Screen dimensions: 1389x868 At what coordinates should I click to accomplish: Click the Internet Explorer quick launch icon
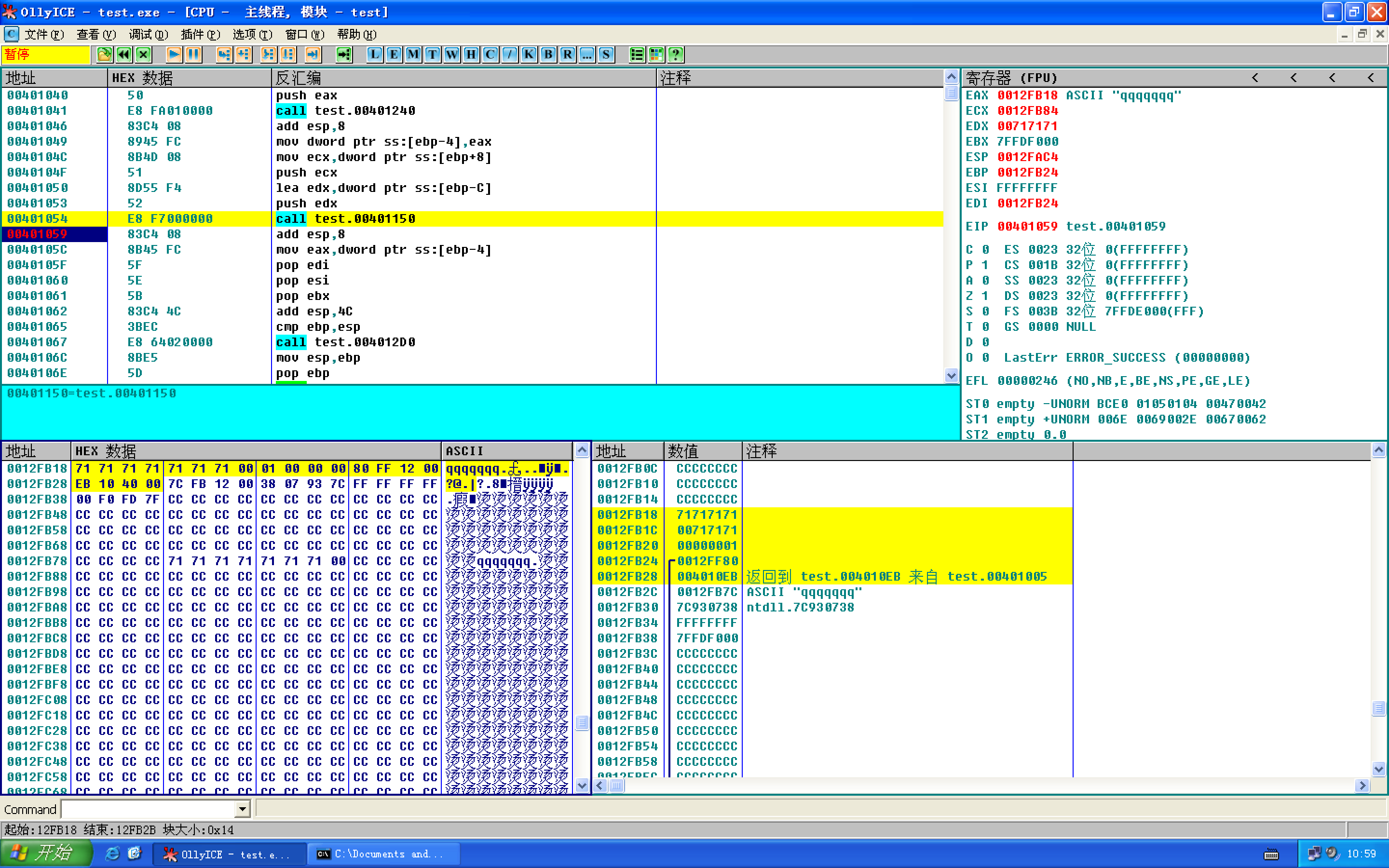[x=112, y=854]
